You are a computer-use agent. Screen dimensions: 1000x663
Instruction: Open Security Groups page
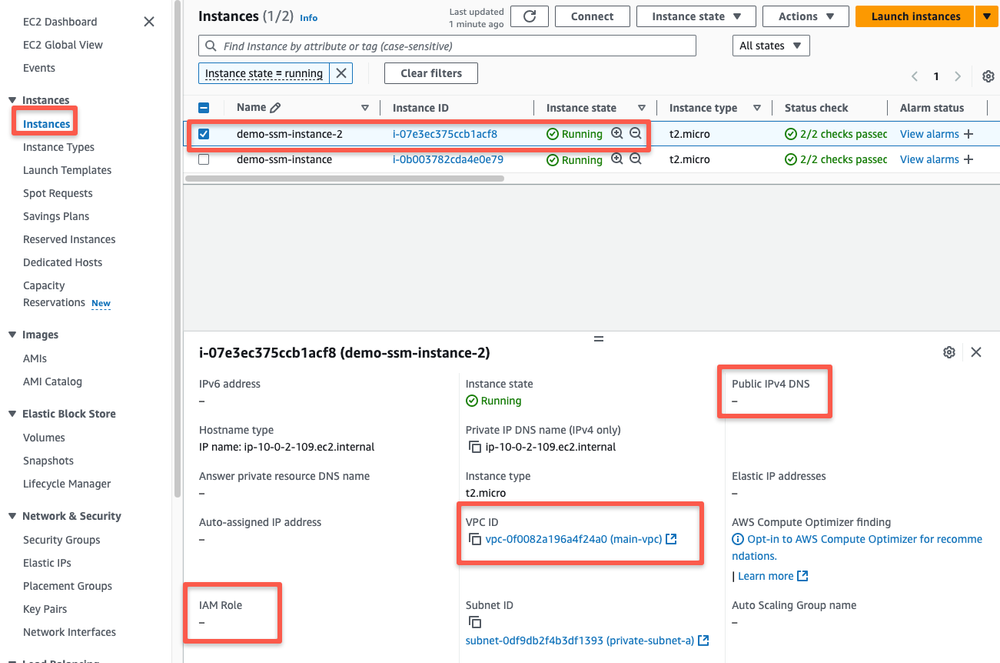pos(61,540)
